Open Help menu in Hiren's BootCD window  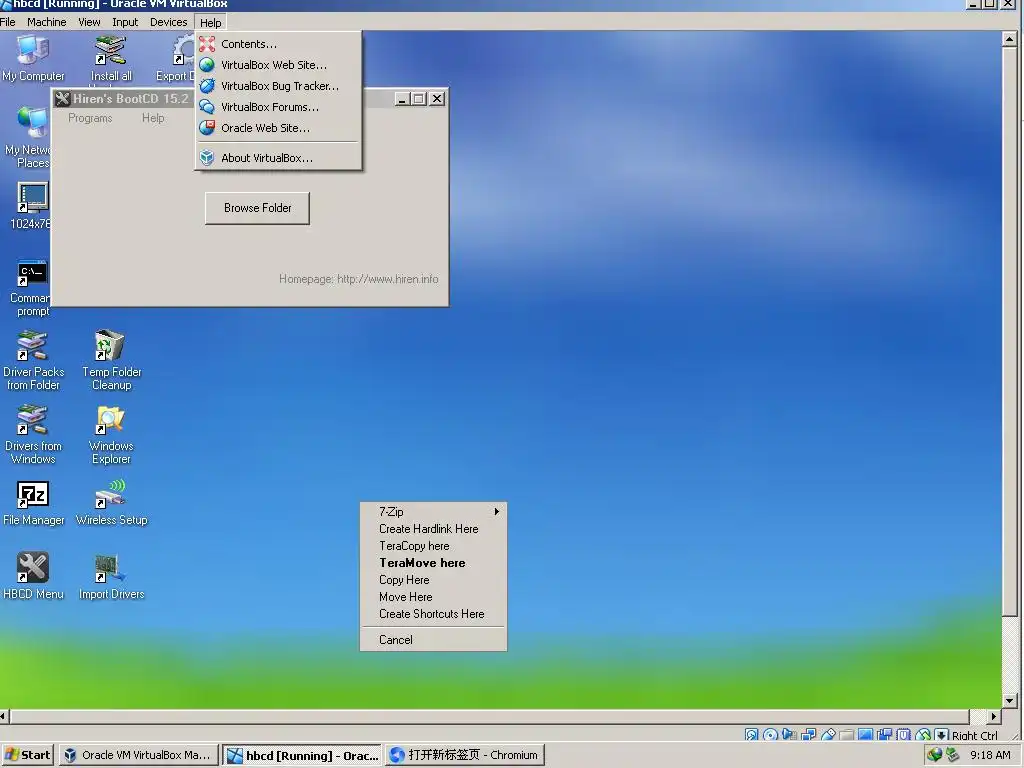153,118
